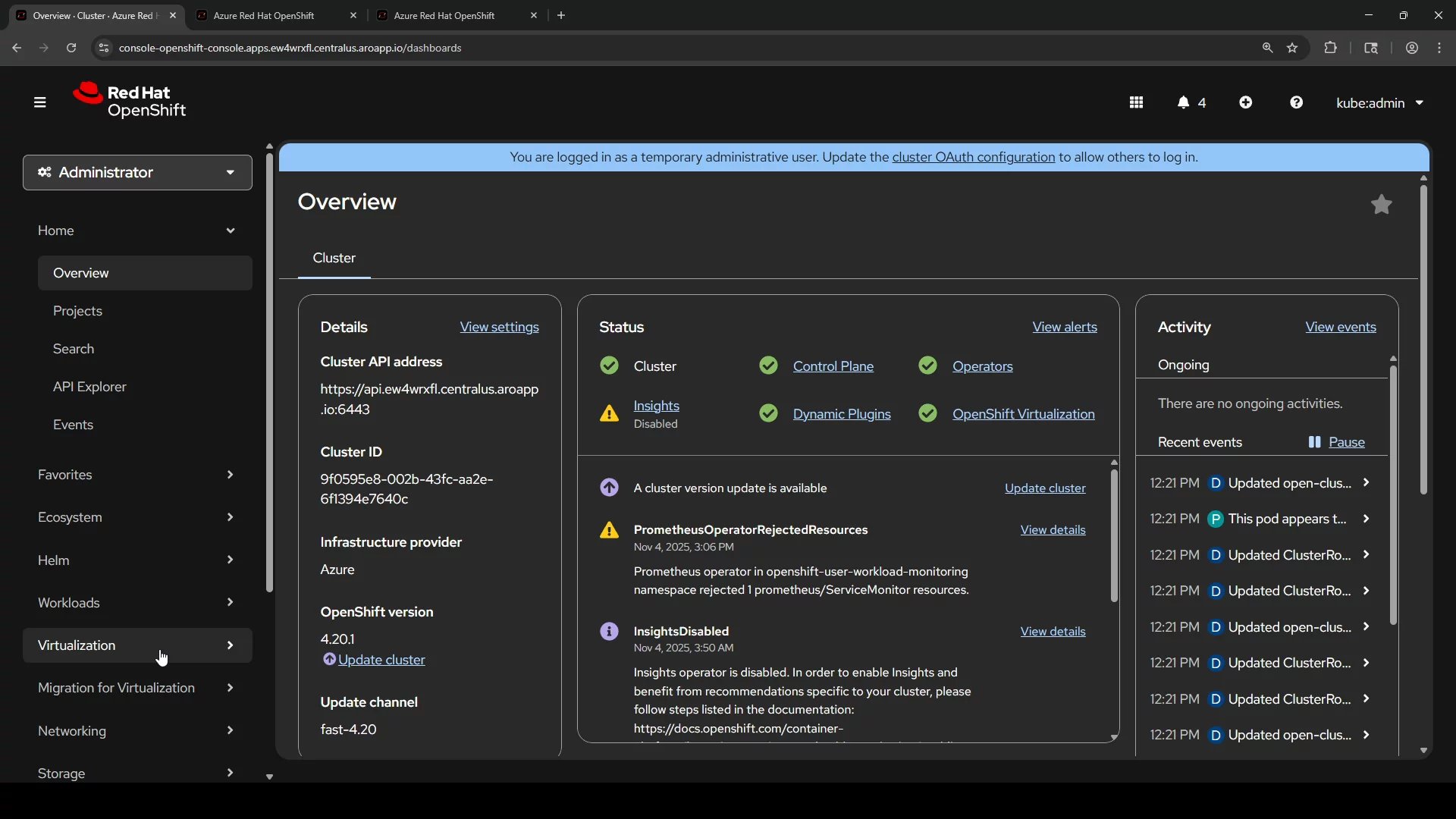Click the quick create plus icon
1456x819 pixels.
1245,102
